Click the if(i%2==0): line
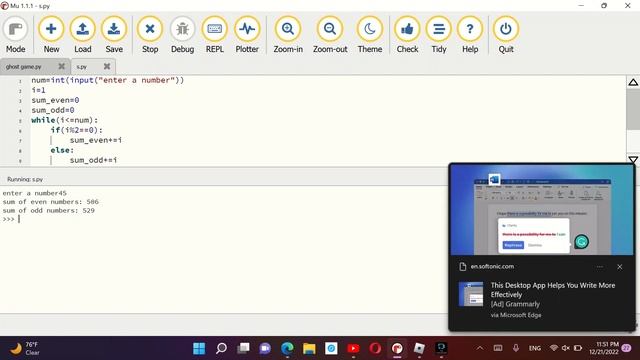Screen dimensions: 640x360 [x=77, y=130]
